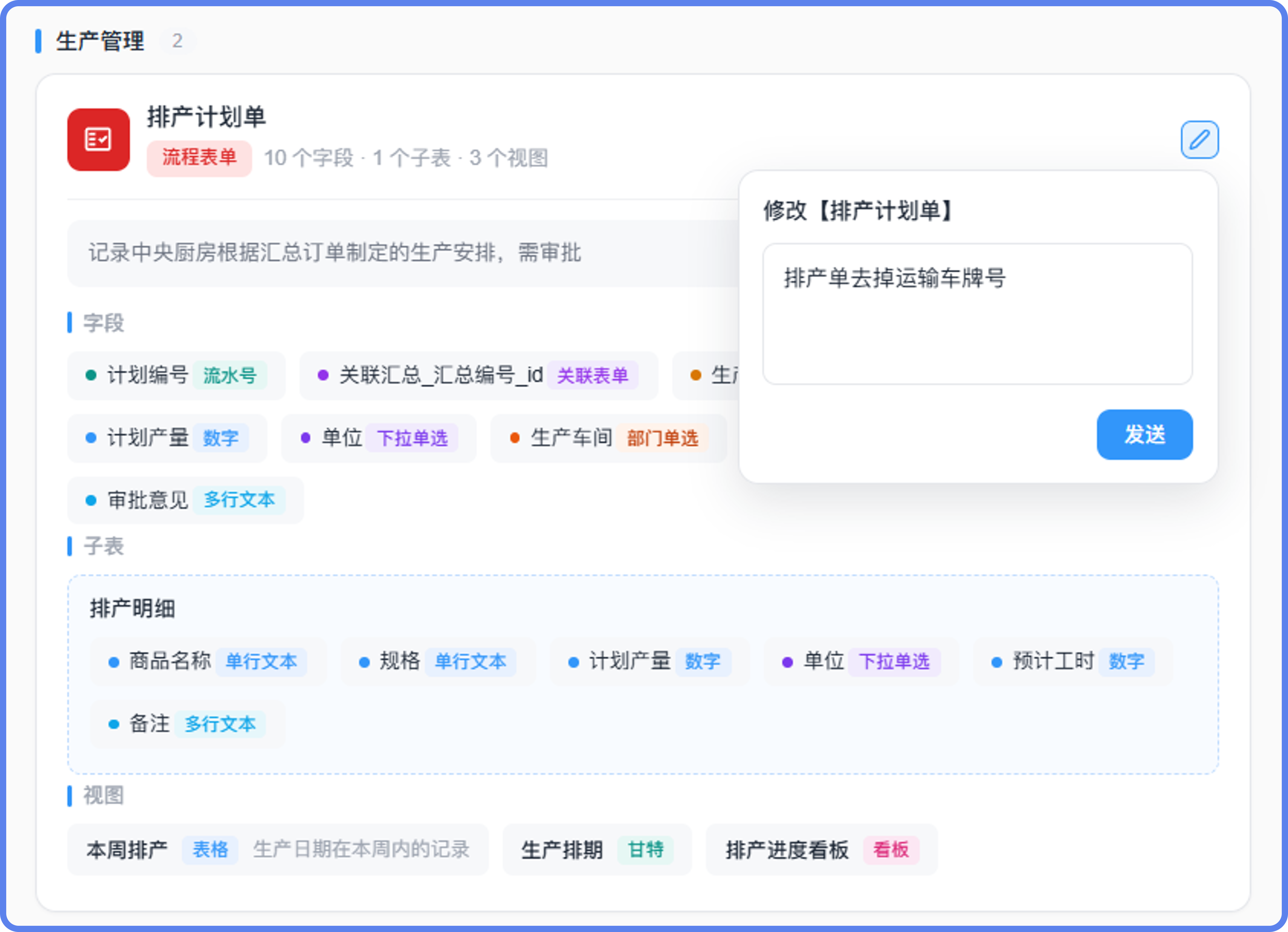Open the 排产进度看板 看板 view
The image size is (1288, 932).
pyautogui.click(x=821, y=850)
